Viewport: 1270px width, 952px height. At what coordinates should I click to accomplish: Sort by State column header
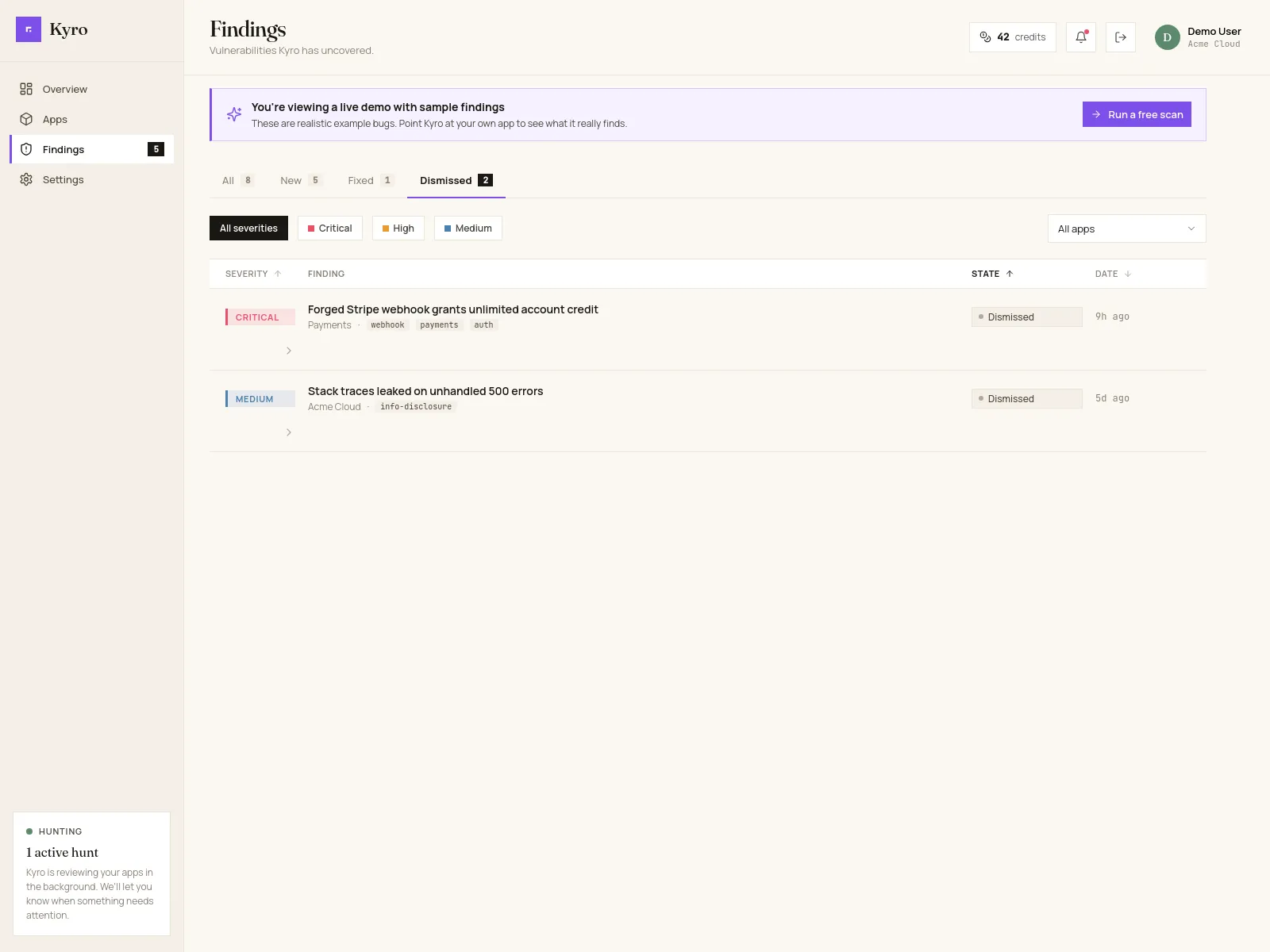pos(992,274)
